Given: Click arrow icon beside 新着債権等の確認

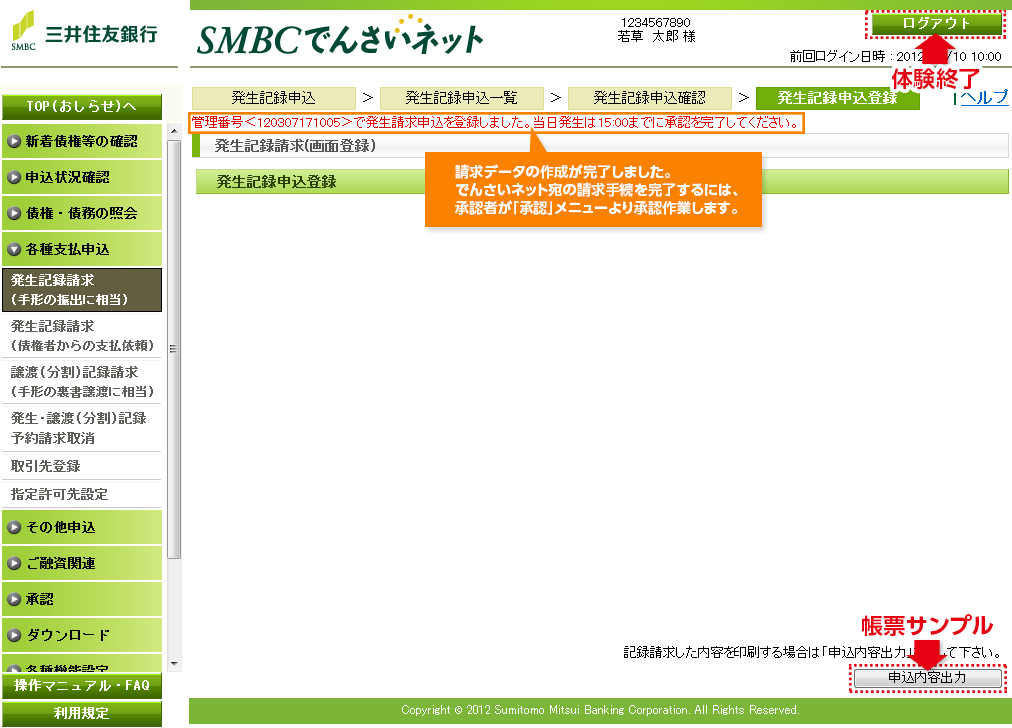Looking at the screenshot, I should pos(14,141).
